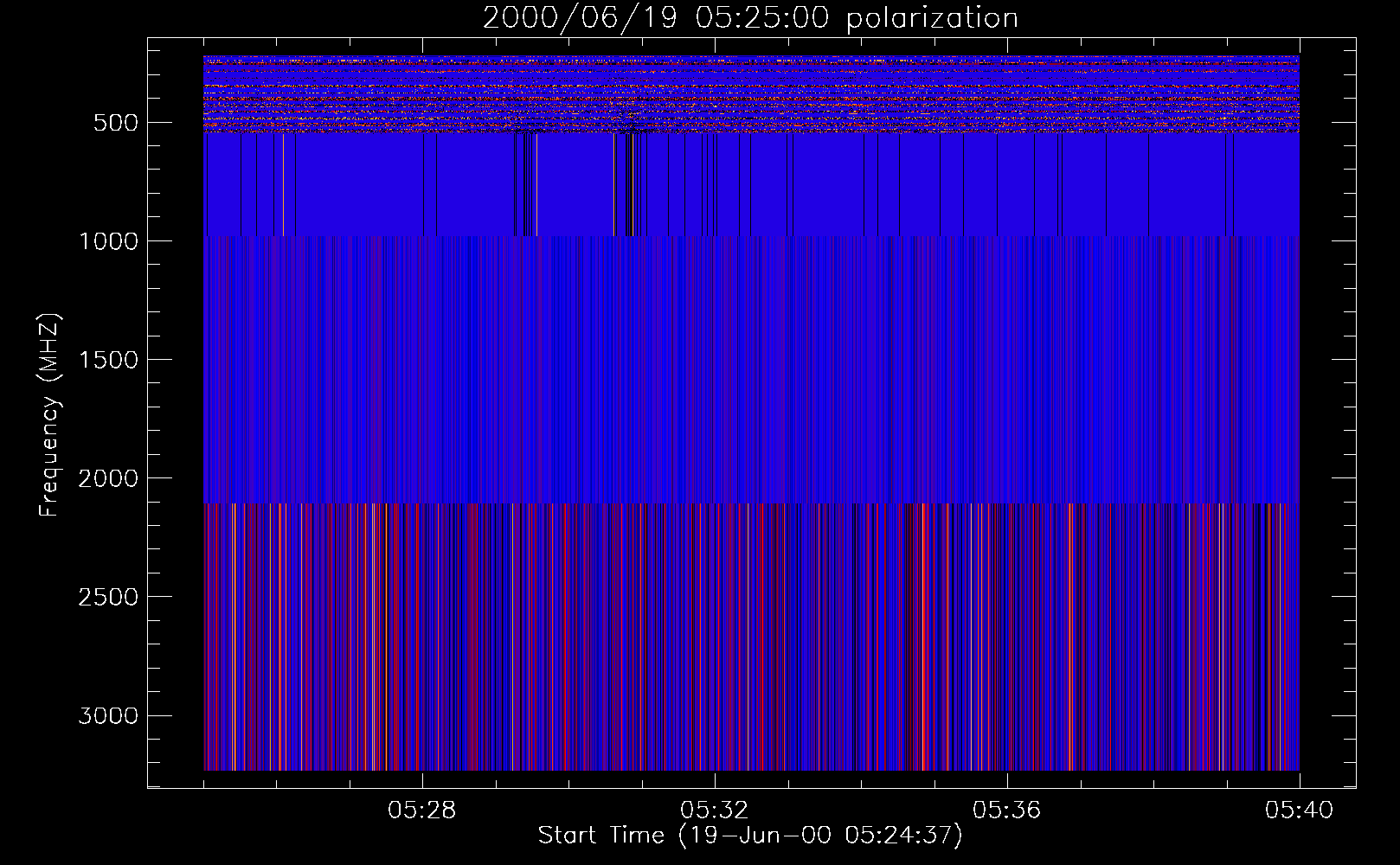1400x865 pixels.
Task: Click the 'Start Time (19-Jun-00 05:24:37)' axis label
Action: click(x=750, y=836)
